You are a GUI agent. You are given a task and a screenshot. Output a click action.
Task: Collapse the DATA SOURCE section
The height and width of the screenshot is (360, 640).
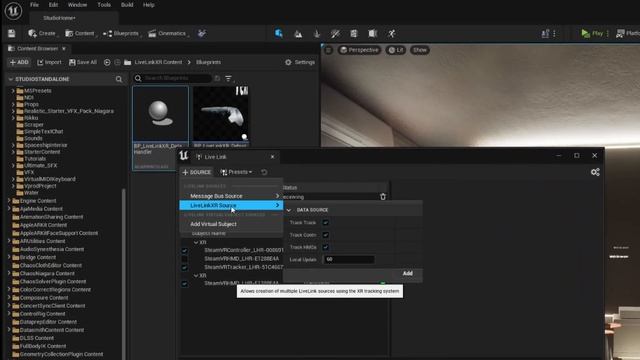click(289, 210)
